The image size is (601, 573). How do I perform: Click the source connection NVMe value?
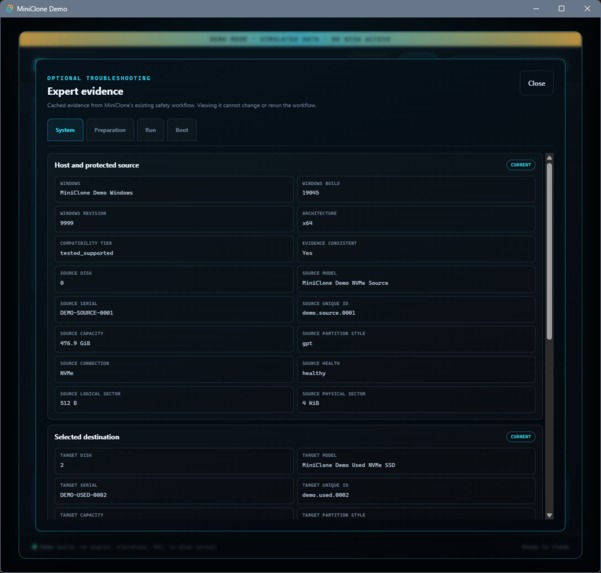(x=67, y=373)
